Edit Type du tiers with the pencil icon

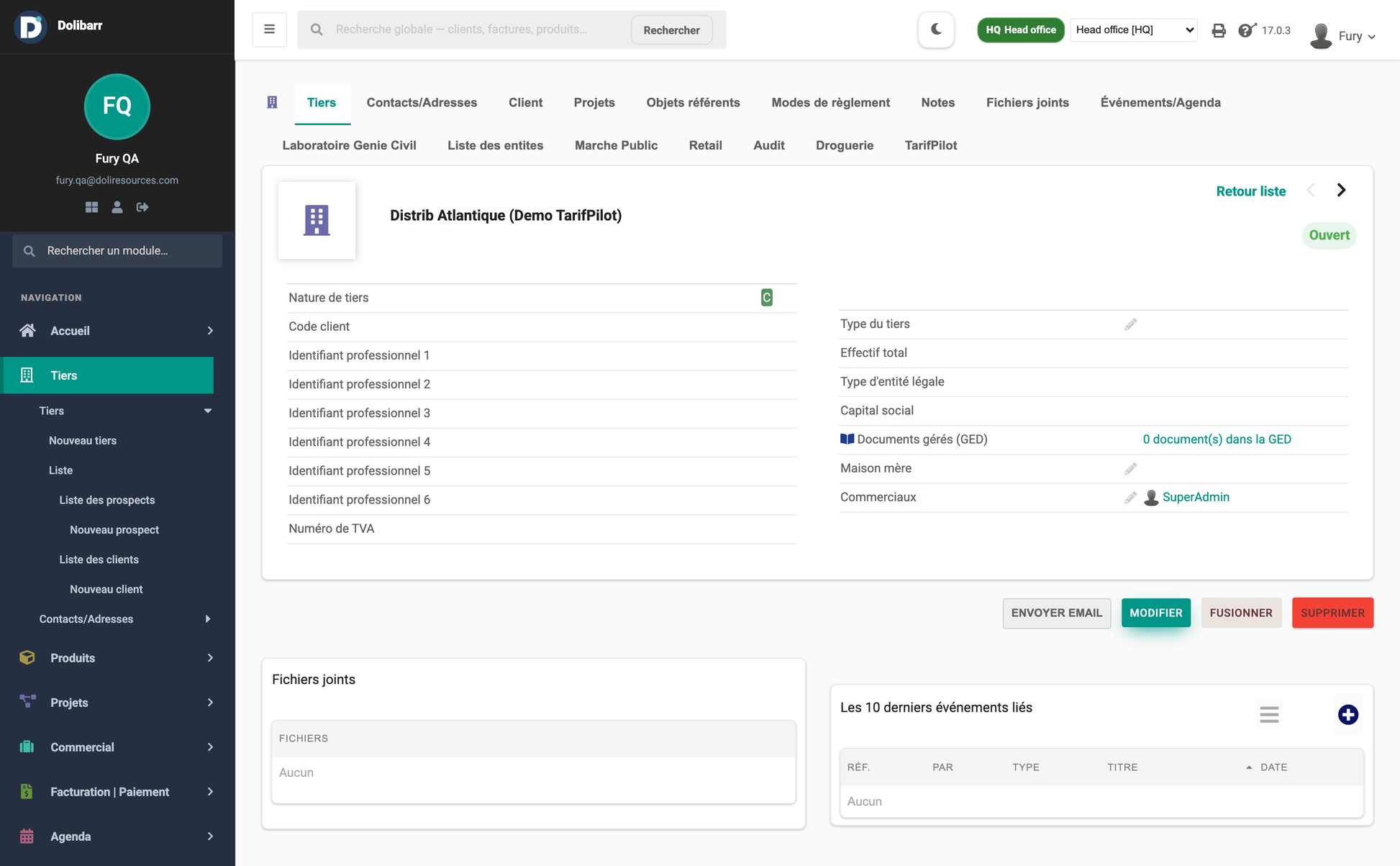(x=1131, y=324)
